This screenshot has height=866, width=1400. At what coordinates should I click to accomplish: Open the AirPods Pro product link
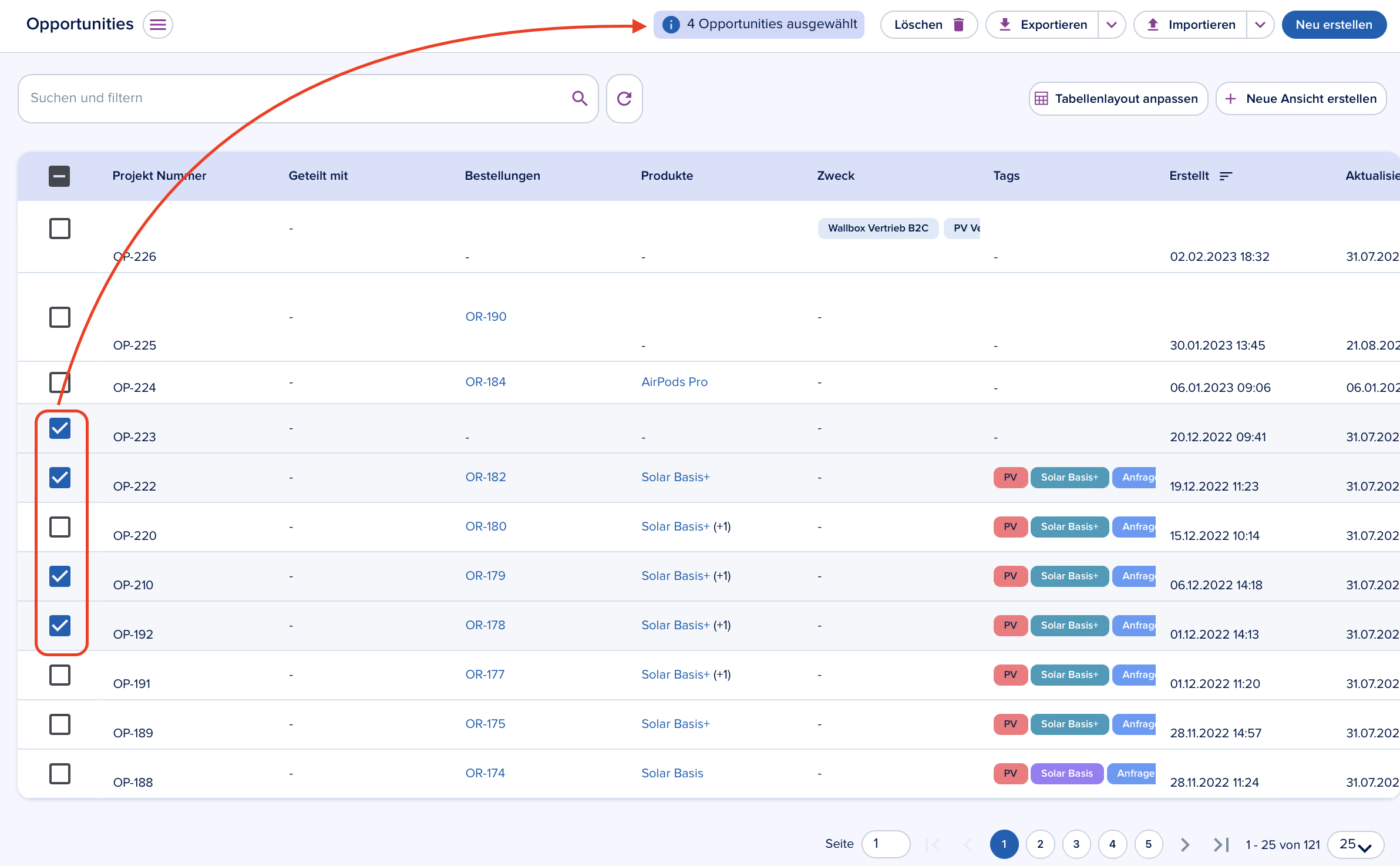674,382
